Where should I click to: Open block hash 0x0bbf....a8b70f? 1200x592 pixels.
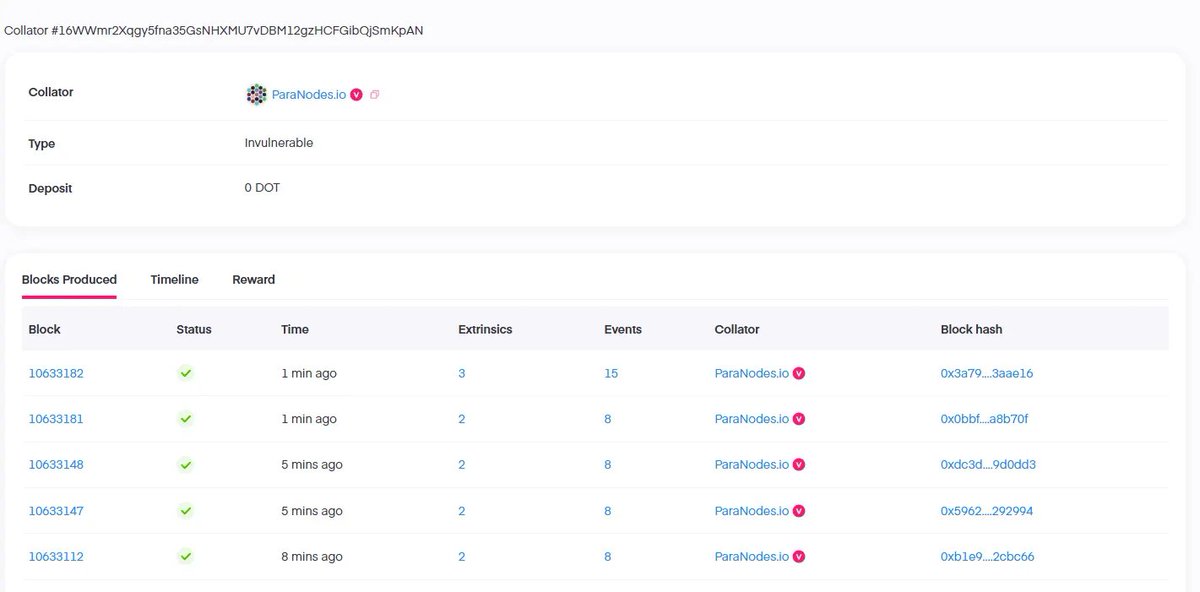(984, 419)
